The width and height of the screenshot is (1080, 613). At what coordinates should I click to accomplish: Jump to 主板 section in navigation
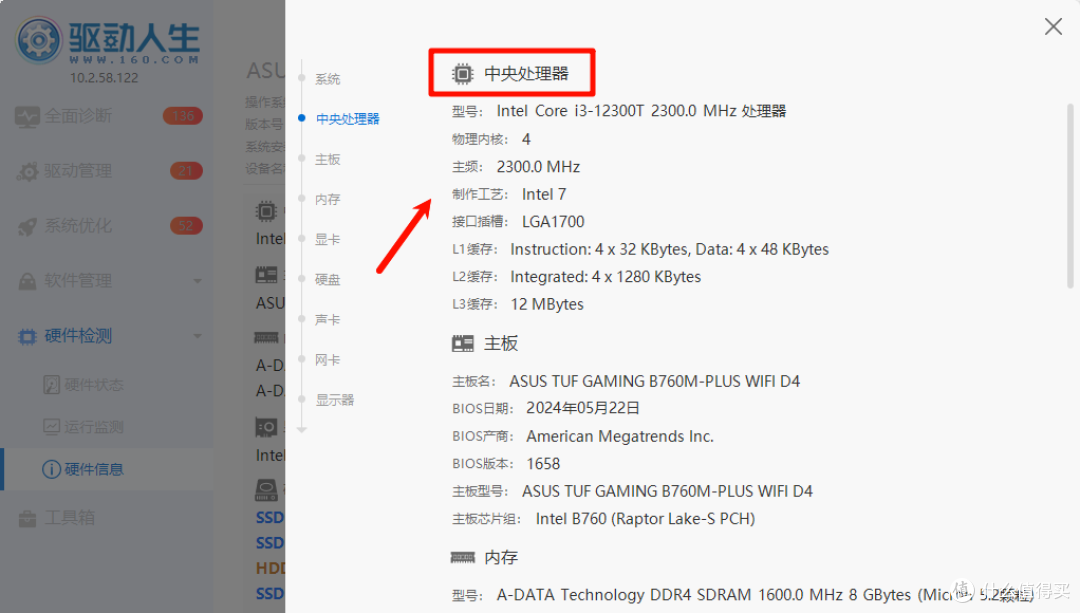[328, 159]
